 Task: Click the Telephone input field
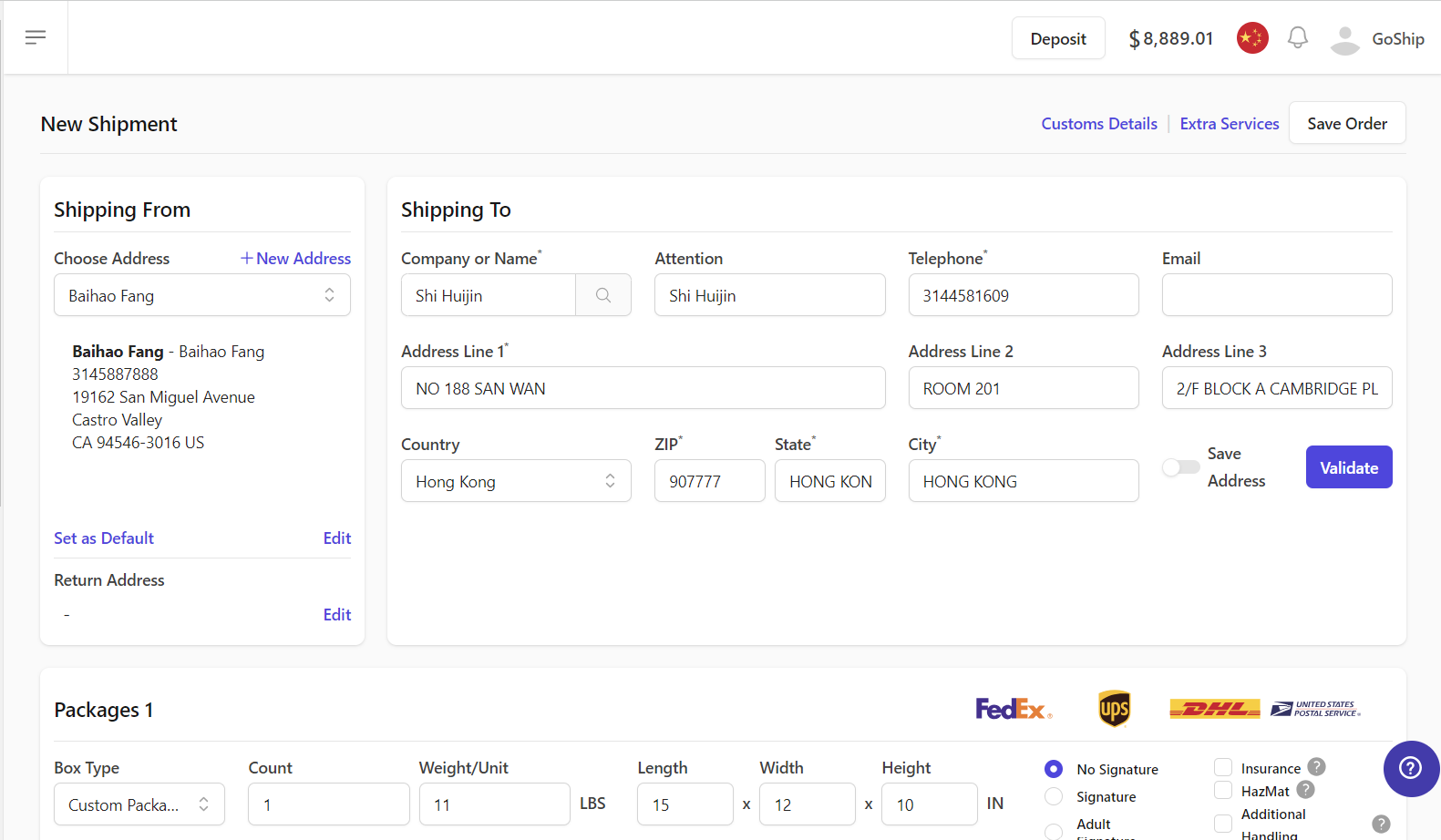coord(1024,295)
